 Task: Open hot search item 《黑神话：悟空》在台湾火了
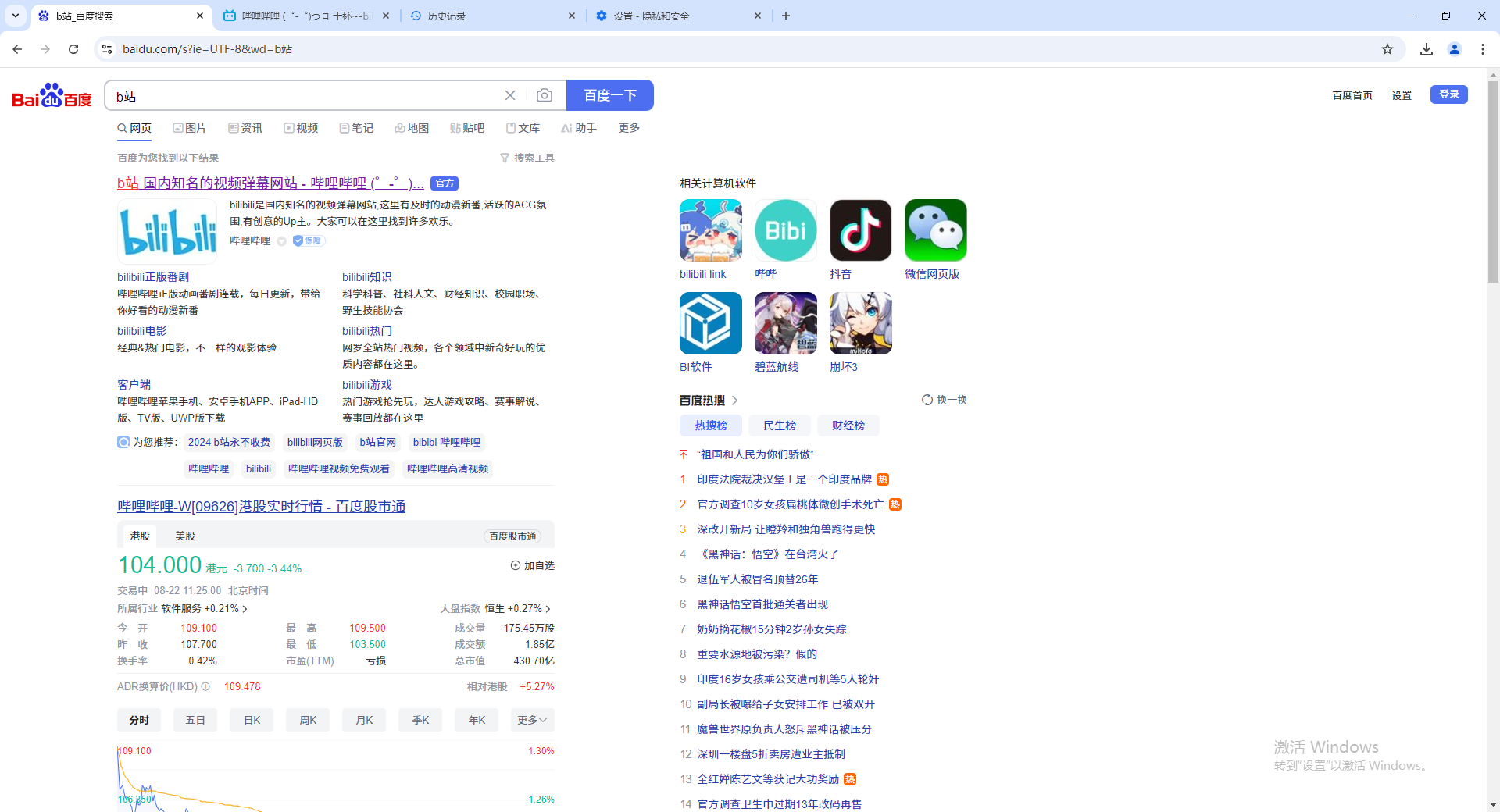pos(768,554)
